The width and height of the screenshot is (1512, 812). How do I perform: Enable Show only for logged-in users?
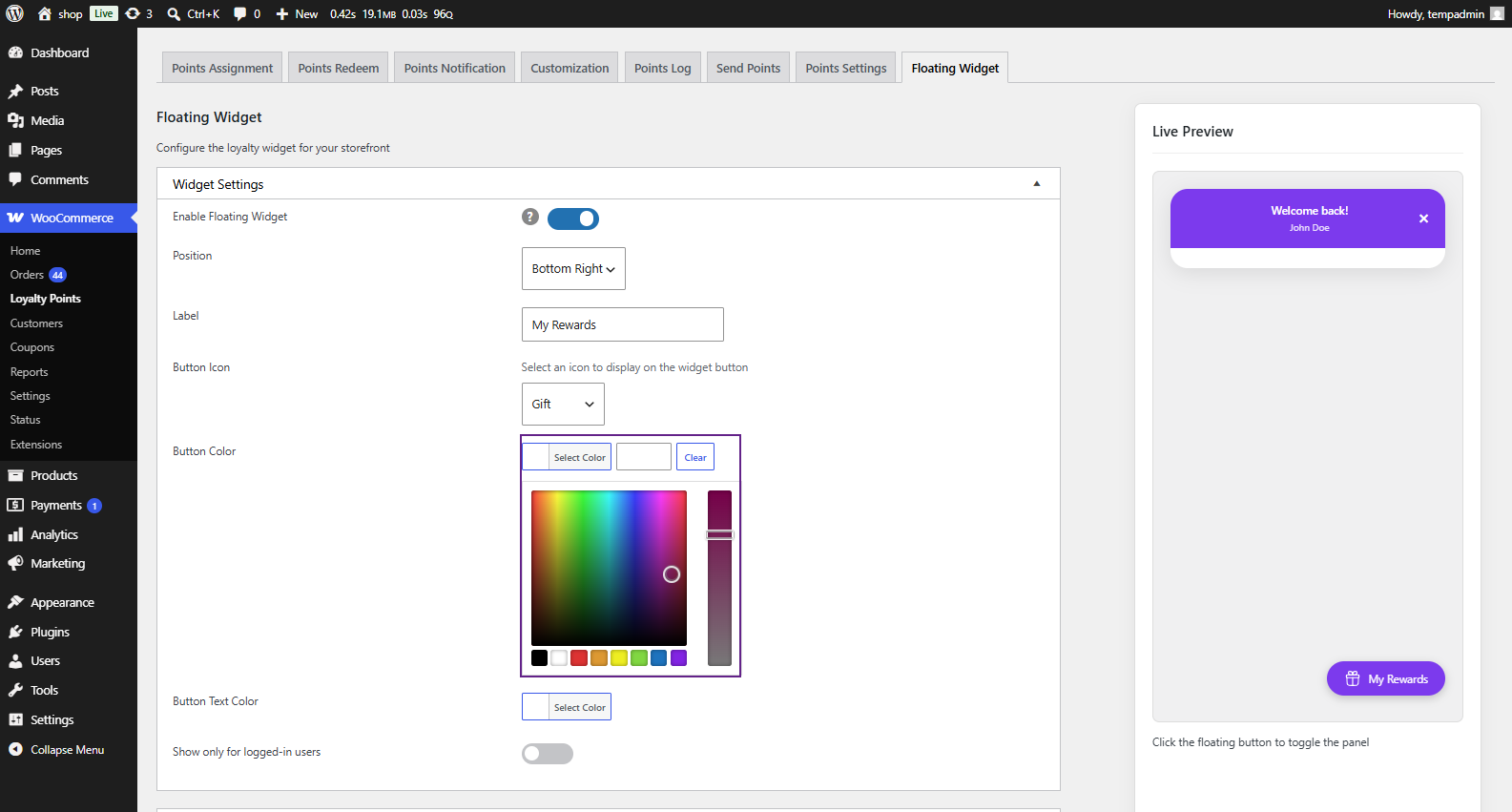[x=548, y=754]
